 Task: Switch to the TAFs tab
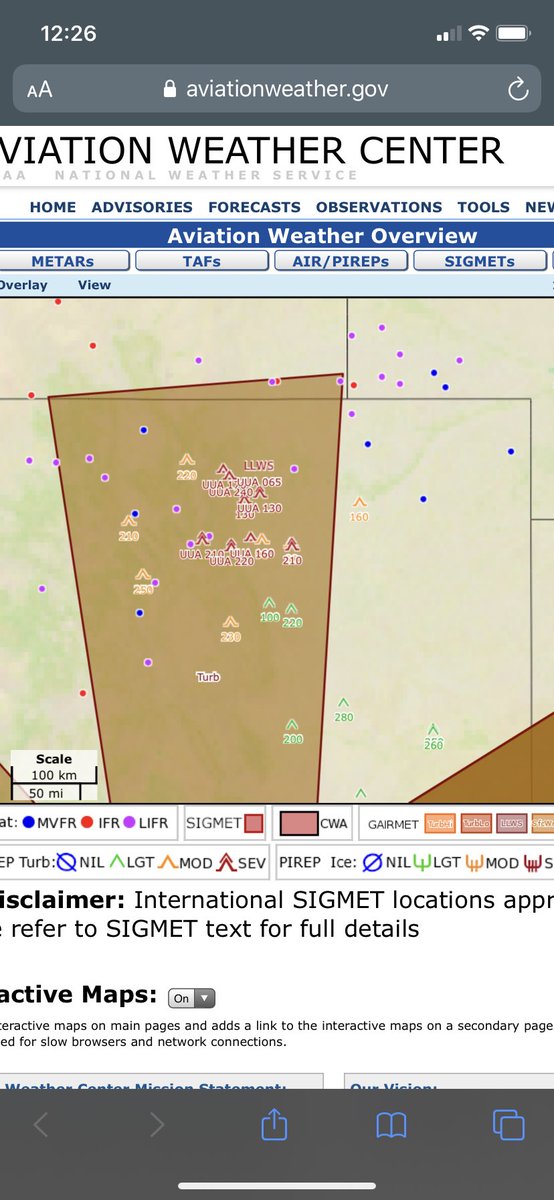coord(201,261)
